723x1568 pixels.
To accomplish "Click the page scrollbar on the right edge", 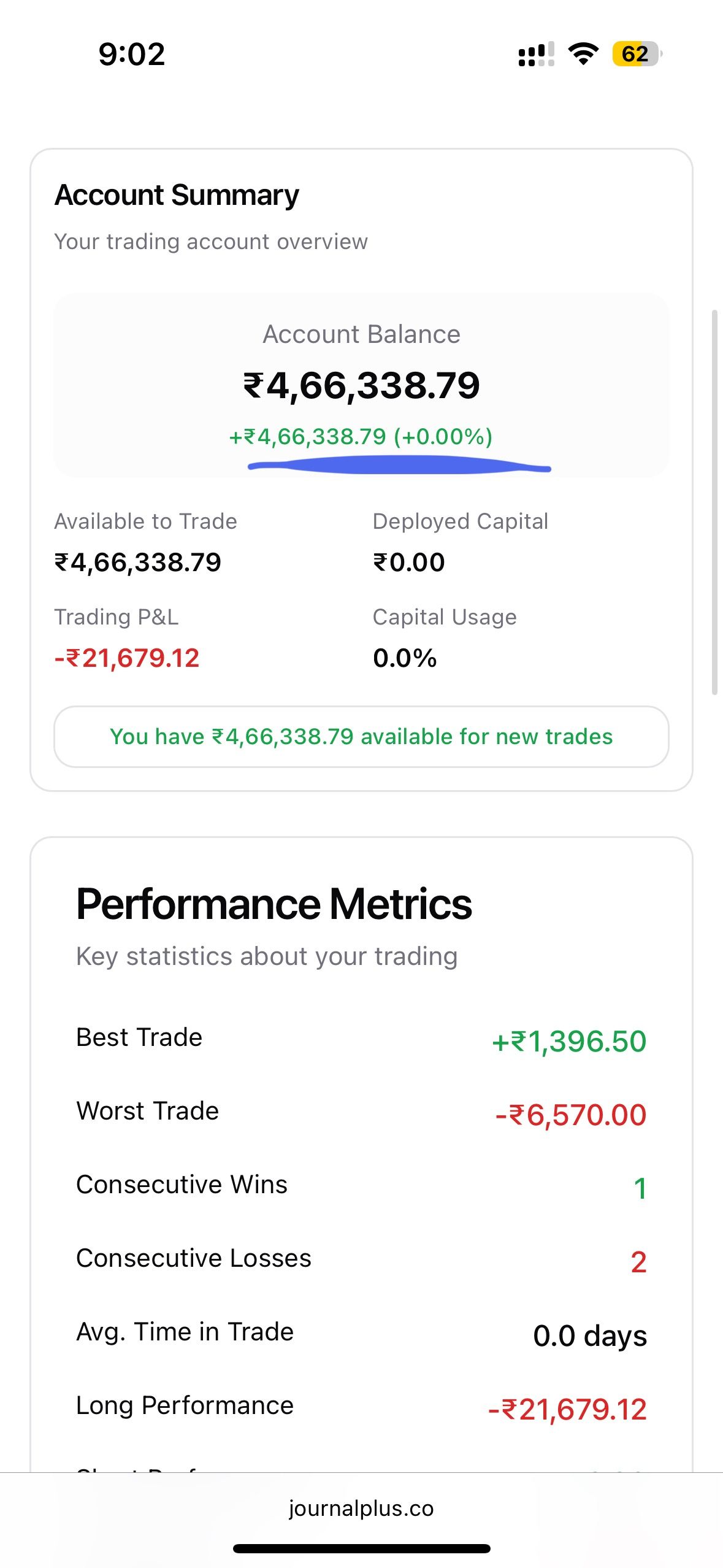I will tap(714, 502).
